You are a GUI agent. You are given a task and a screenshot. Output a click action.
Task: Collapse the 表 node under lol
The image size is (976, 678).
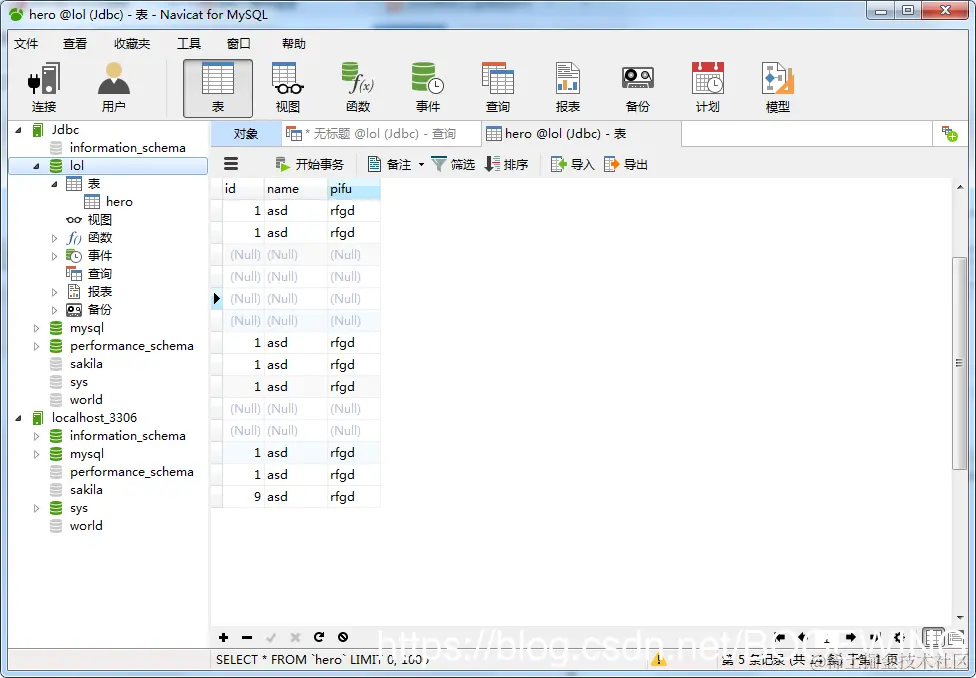pos(54,184)
